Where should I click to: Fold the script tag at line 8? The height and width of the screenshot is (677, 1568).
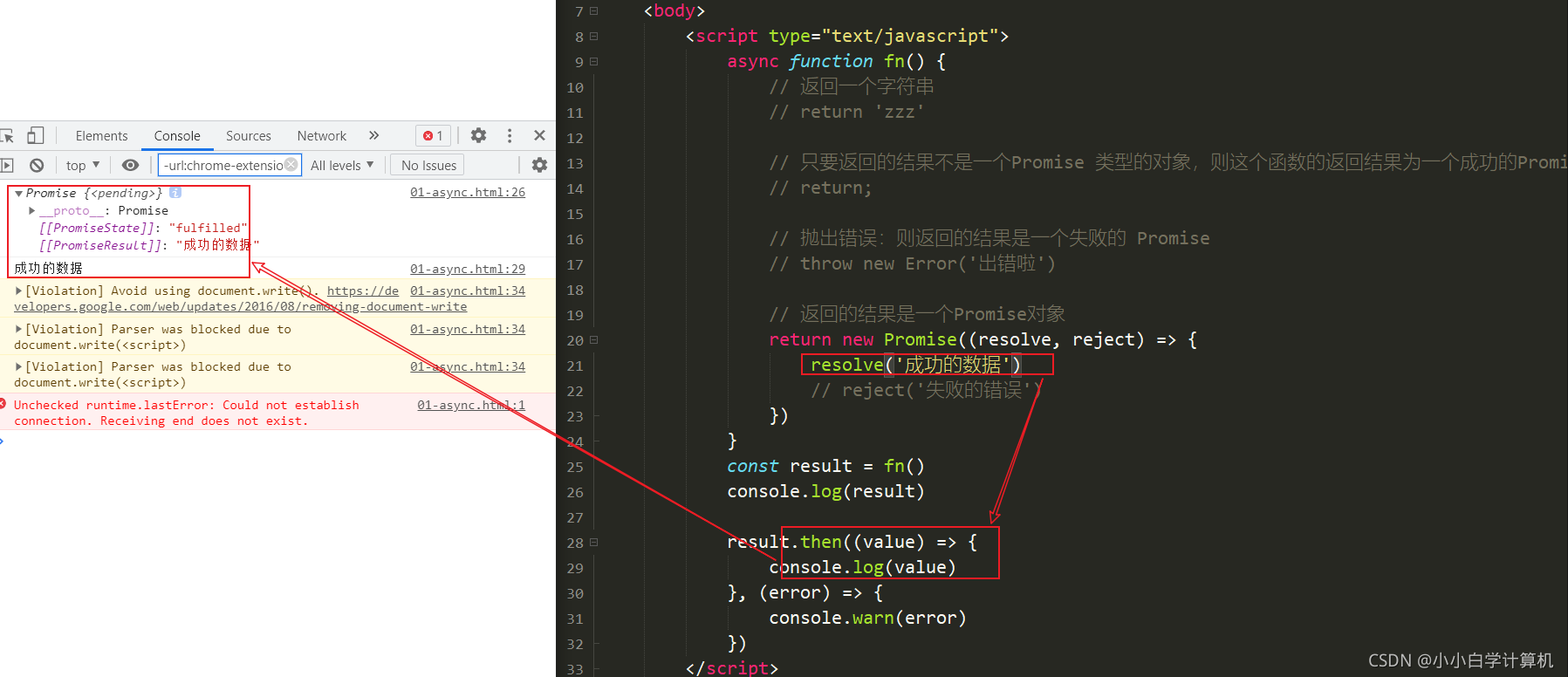point(593,36)
